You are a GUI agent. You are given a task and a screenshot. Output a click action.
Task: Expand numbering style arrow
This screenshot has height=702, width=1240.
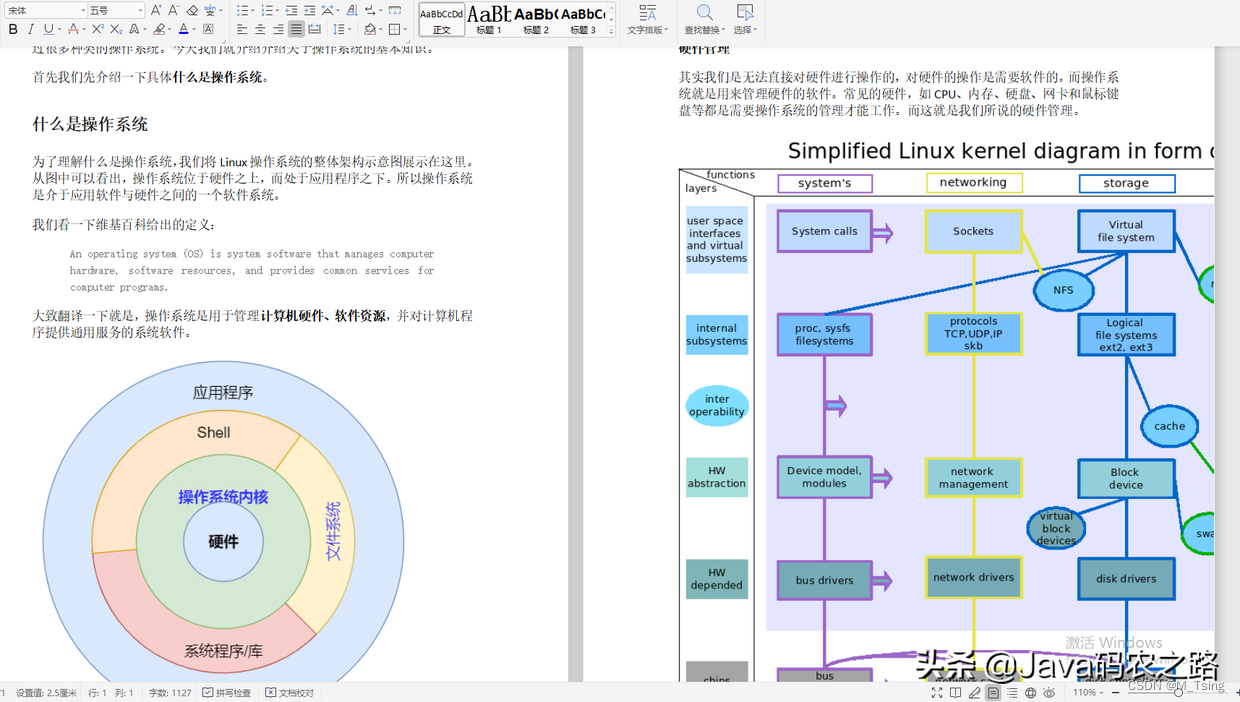click(278, 10)
